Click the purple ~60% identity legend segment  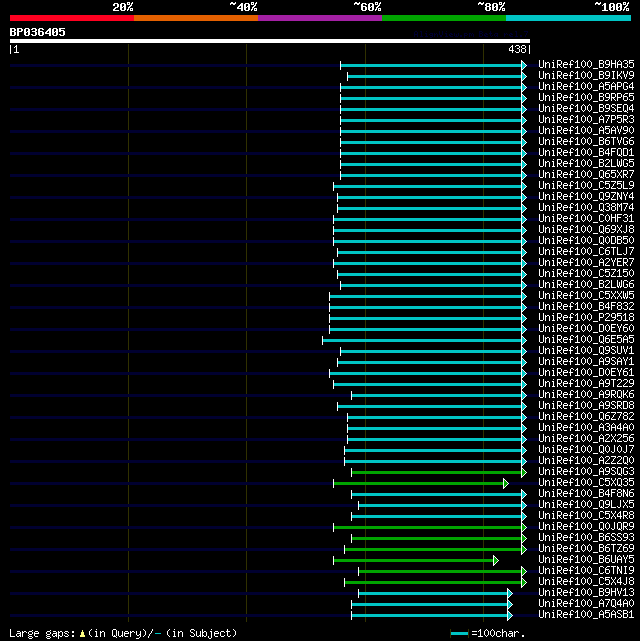click(320, 18)
